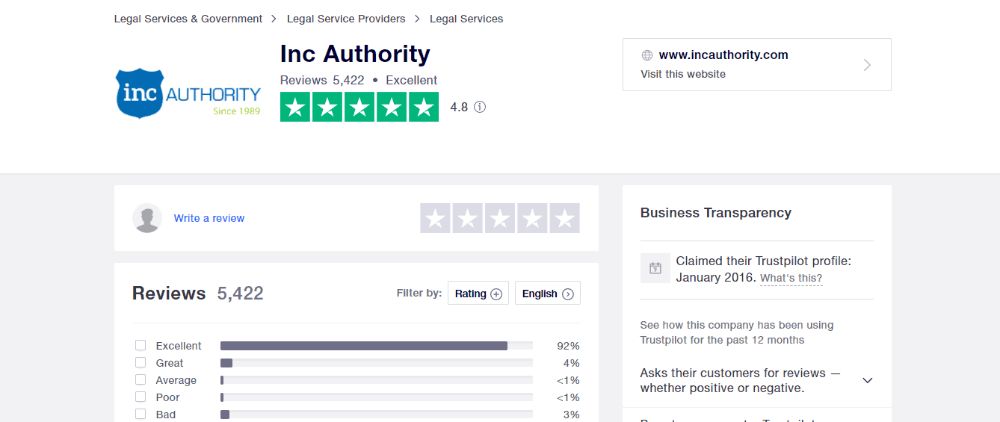Click the 4.8 score text

point(459,107)
